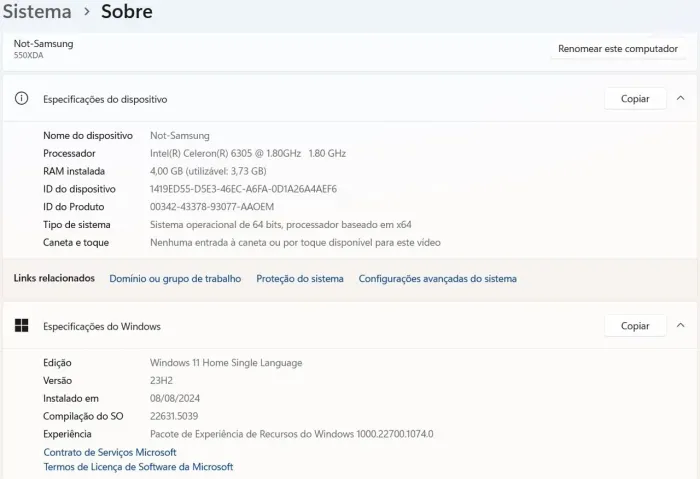Collapse the Especificações do Windows section chevron
This screenshot has width=700, height=479.
coord(680,325)
